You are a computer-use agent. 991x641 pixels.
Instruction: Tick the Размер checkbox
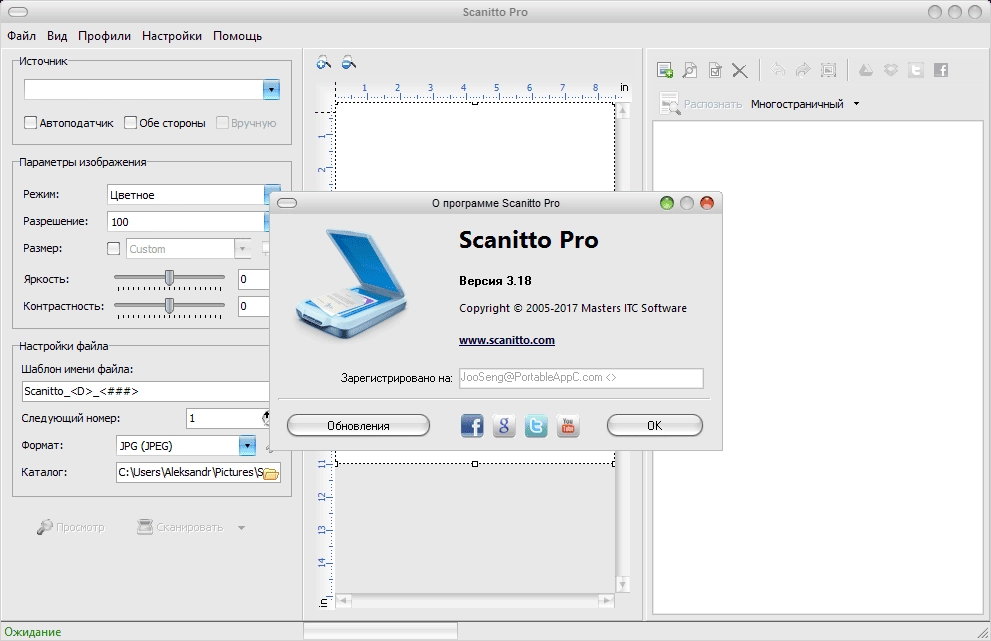point(114,248)
